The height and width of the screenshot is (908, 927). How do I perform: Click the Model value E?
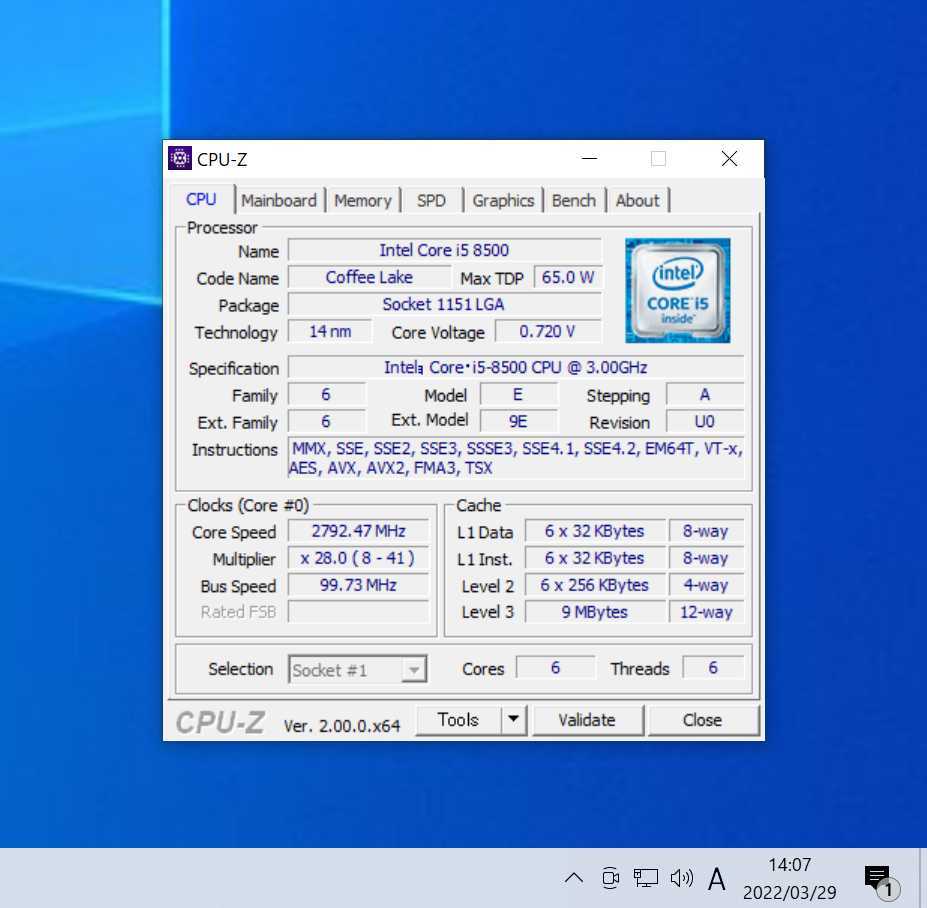pos(518,394)
